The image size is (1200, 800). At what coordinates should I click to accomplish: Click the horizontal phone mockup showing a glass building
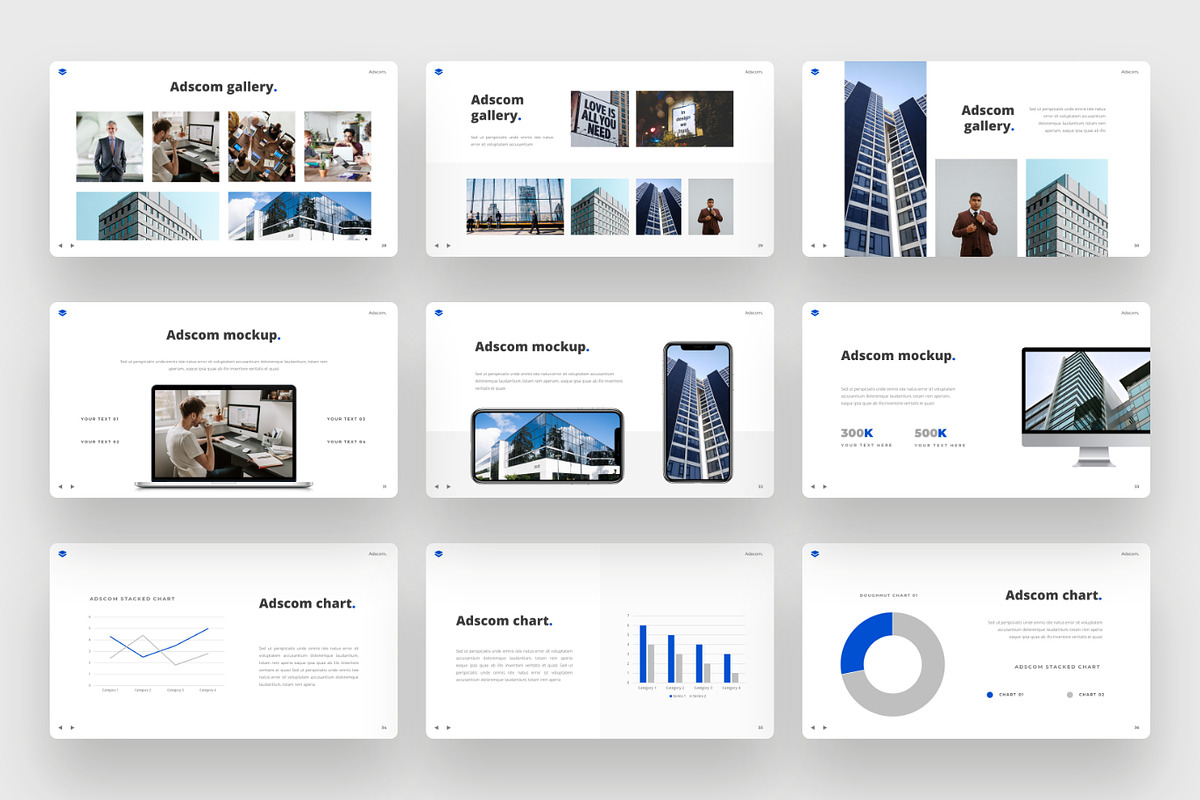coord(547,446)
